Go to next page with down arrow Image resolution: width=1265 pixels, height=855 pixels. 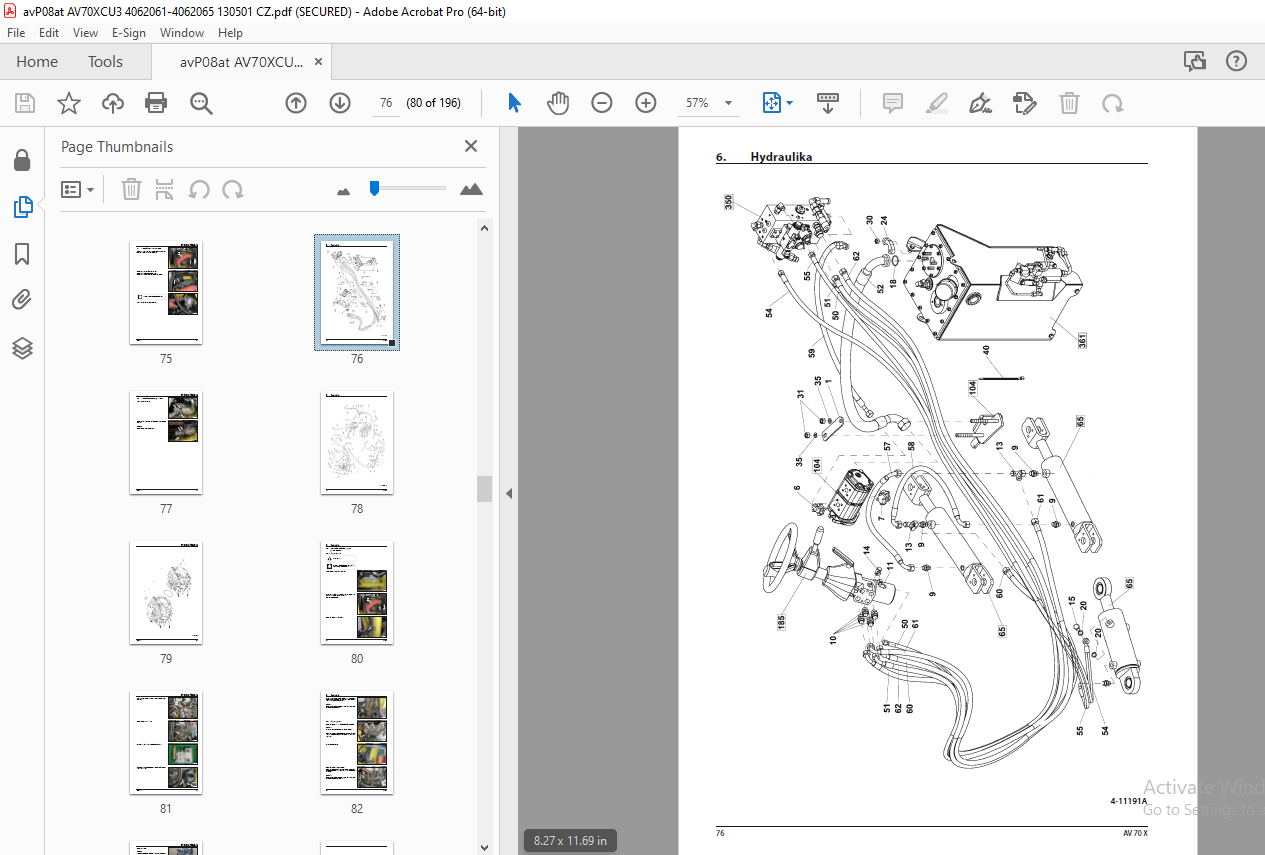[x=340, y=103]
